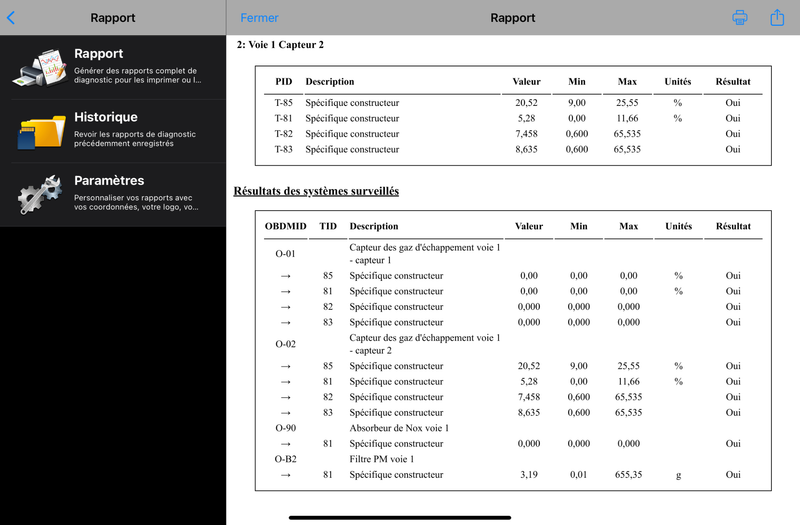
Task: Click the report title 'Rapport' in right header
Action: pos(513,18)
